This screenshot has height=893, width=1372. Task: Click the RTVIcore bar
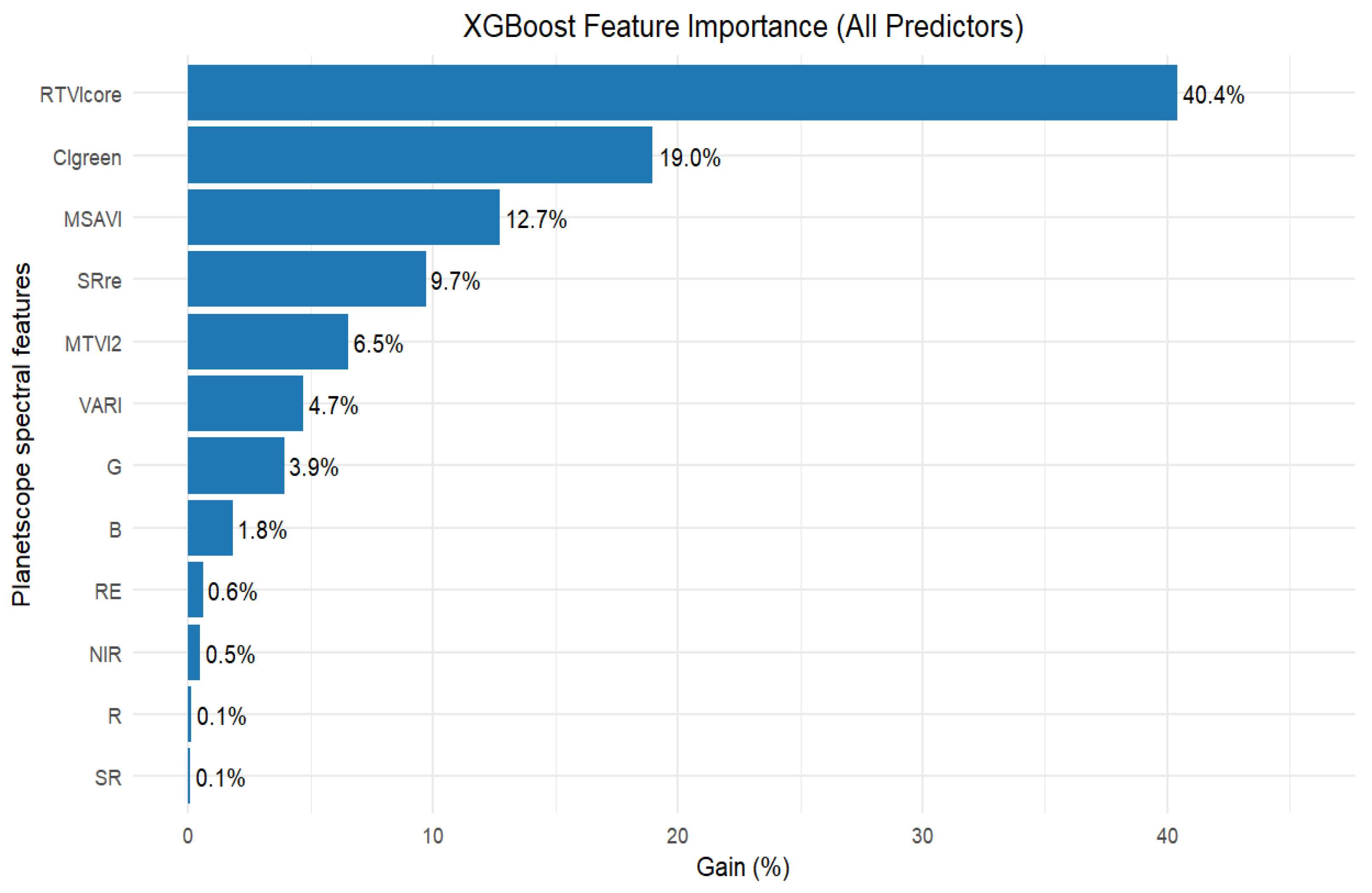point(681,93)
